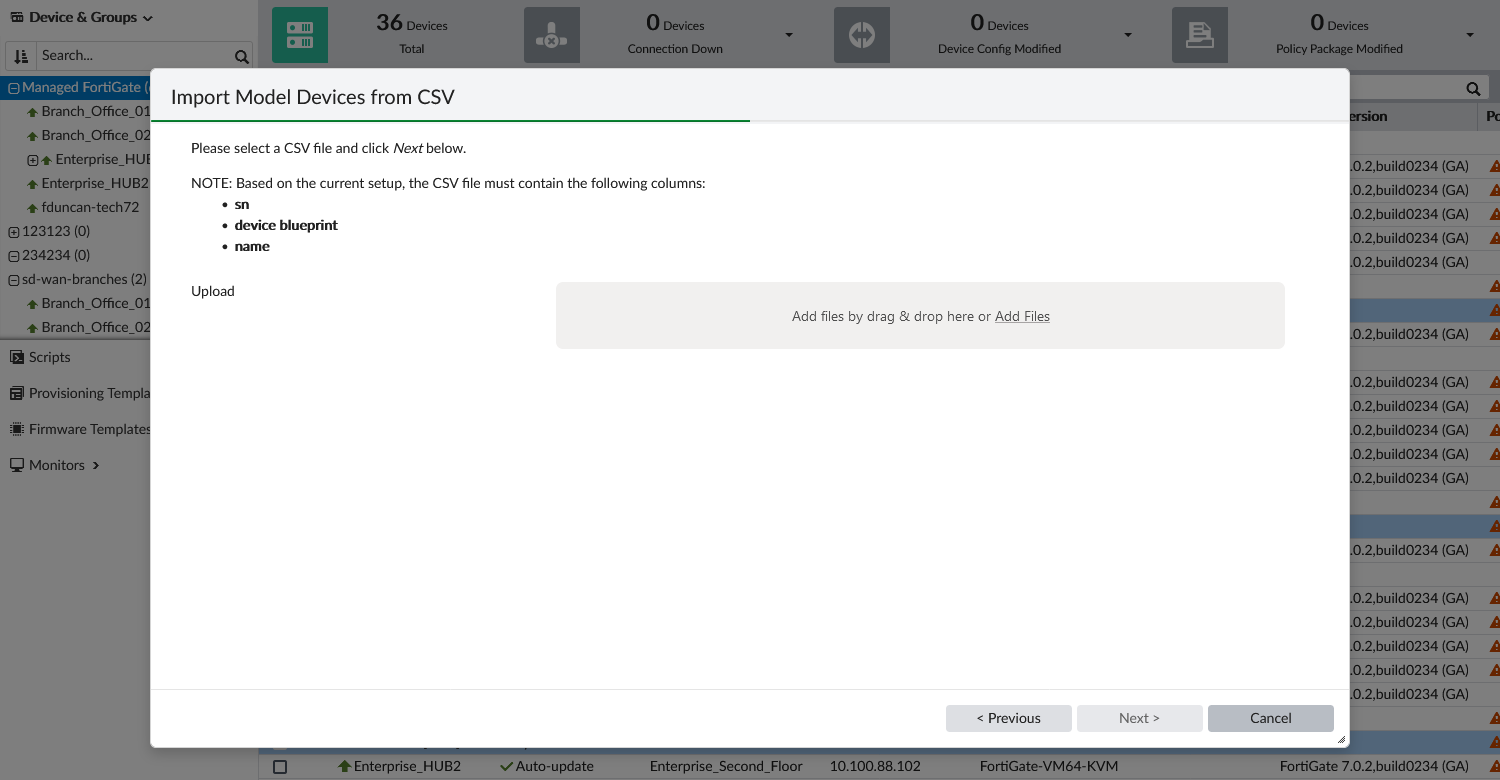The height and width of the screenshot is (780, 1500).
Task: Collapse the 234234 (0) group
Action: [x=14, y=256]
